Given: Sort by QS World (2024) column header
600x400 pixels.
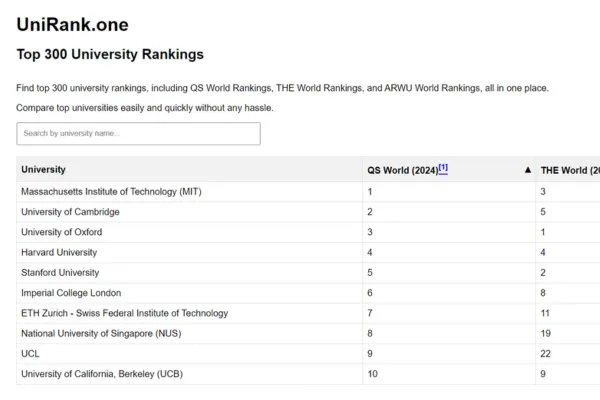Looking at the screenshot, I should tap(402, 170).
